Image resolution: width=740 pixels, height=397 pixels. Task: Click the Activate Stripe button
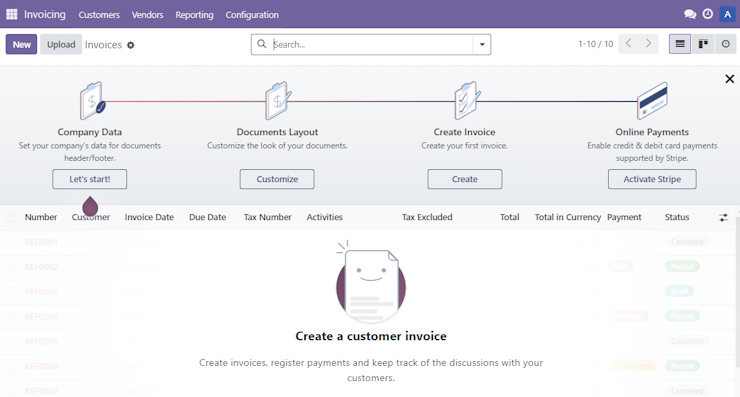[x=652, y=179]
